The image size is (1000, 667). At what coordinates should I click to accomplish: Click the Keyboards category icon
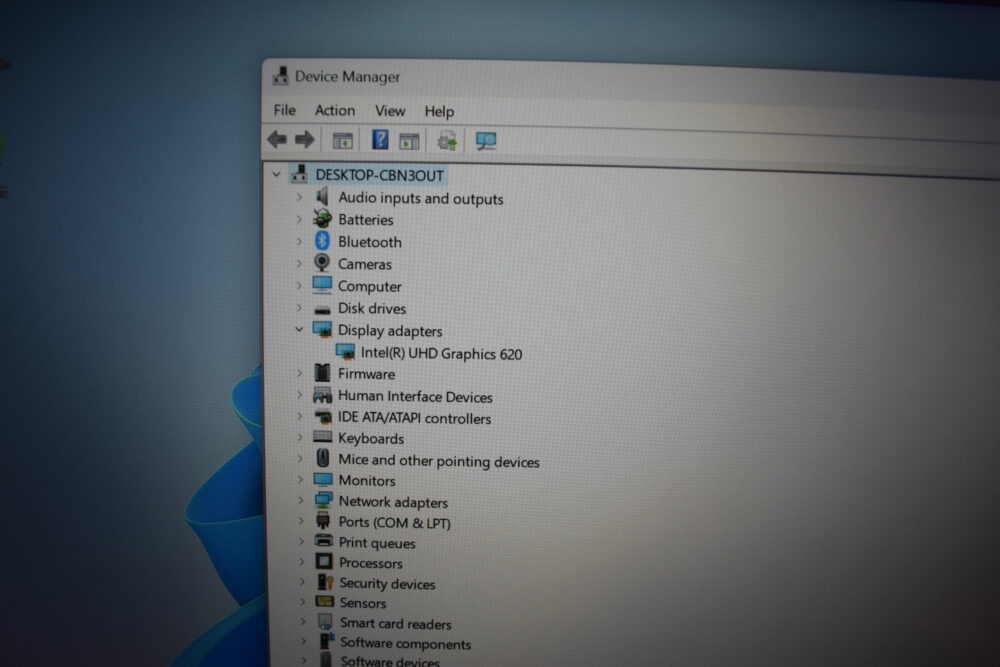[323, 437]
